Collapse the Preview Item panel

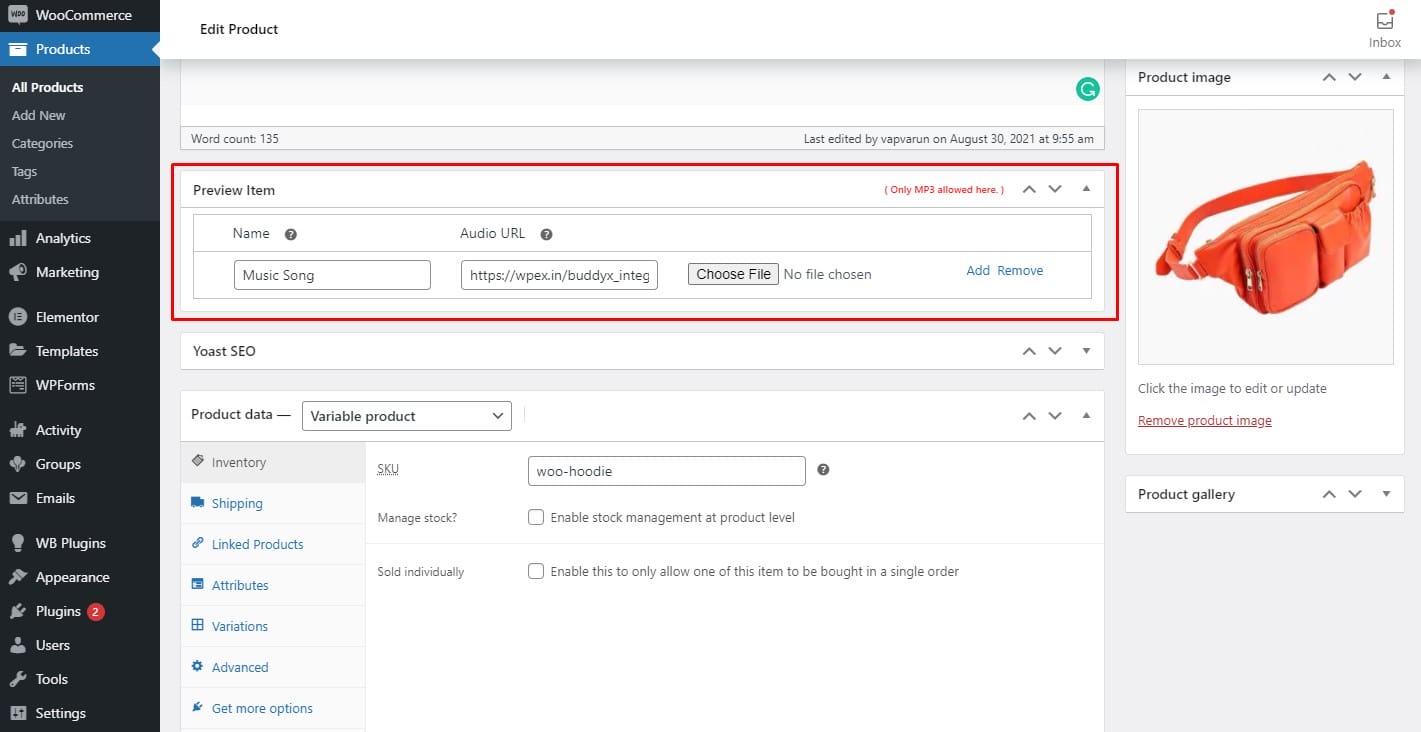pos(1086,189)
